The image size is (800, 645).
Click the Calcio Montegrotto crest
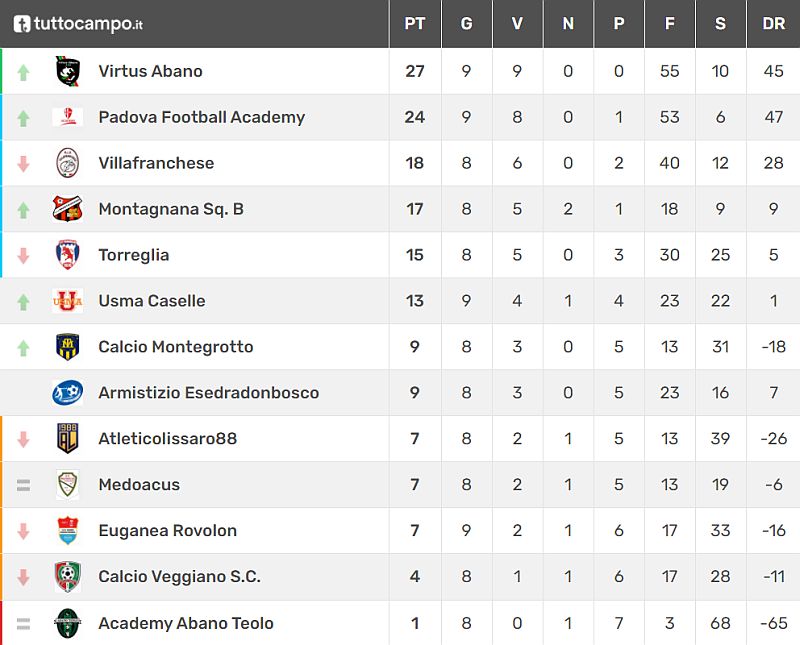(67, 347)
